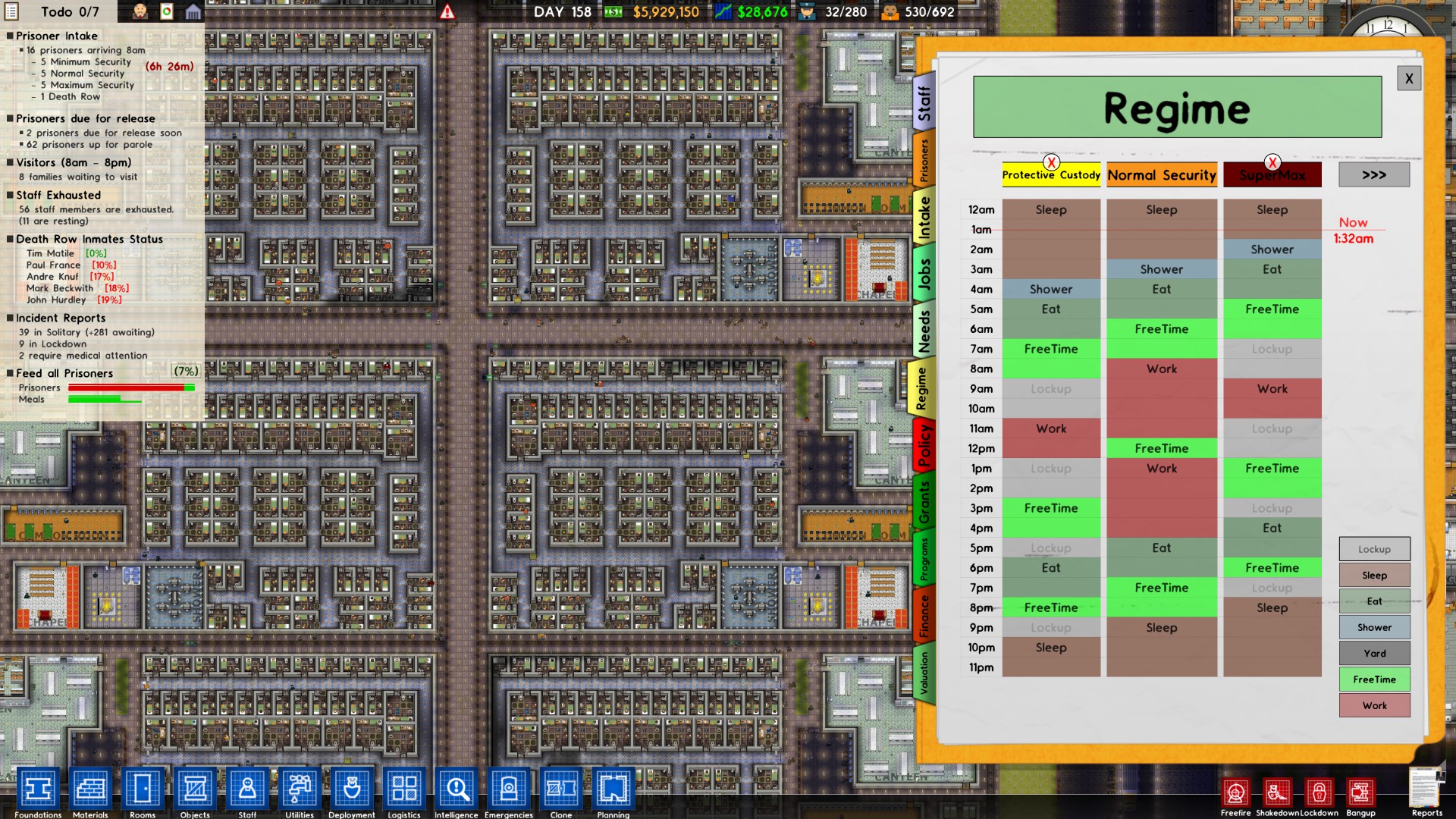Viewport: 1456px width, 819px height.
Task: Click the Intelligence magnifier icon
Action: coord(457,789)
